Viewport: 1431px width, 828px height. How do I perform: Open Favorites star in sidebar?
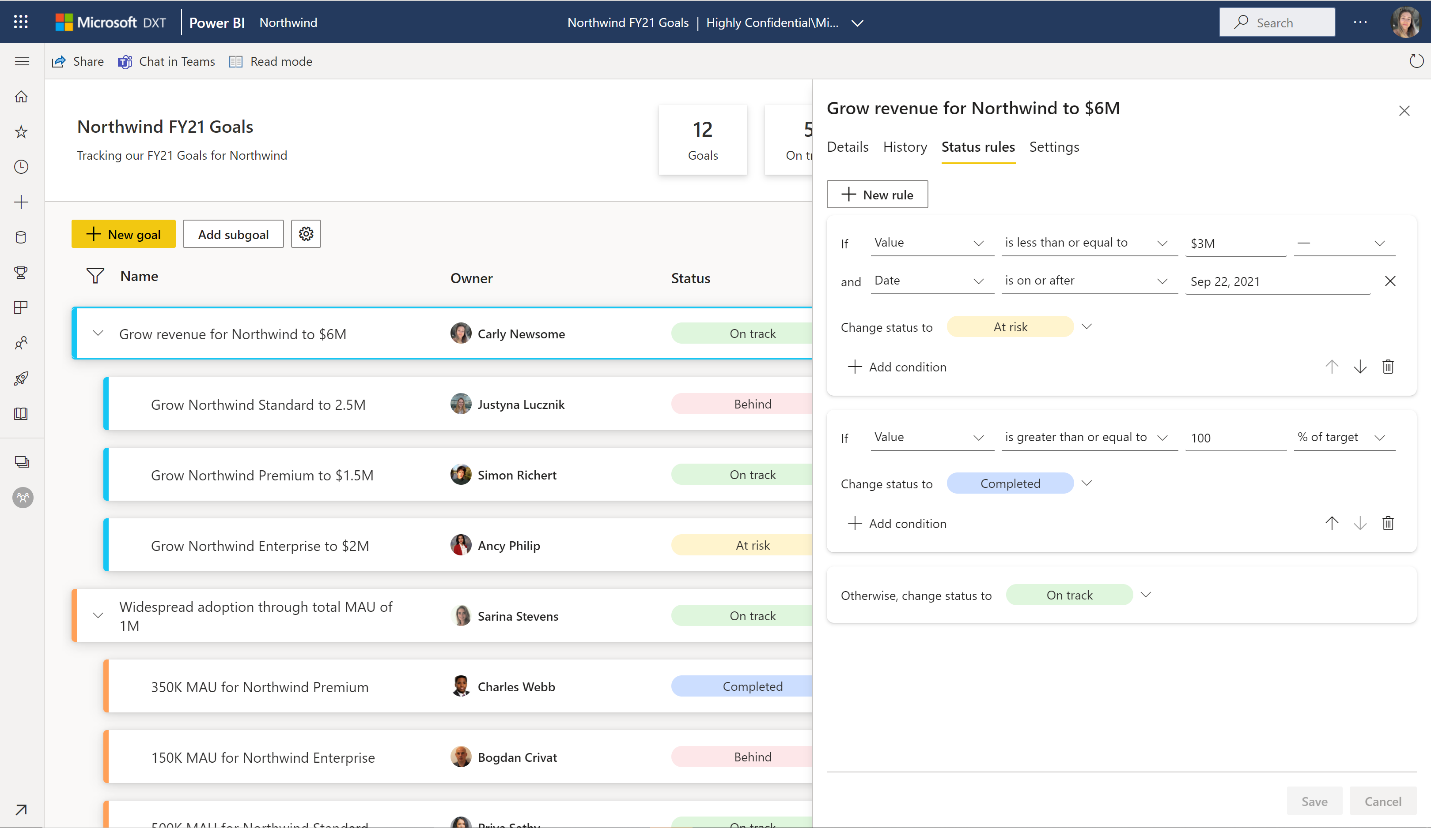pyautogui.click(x=21, y=132)
